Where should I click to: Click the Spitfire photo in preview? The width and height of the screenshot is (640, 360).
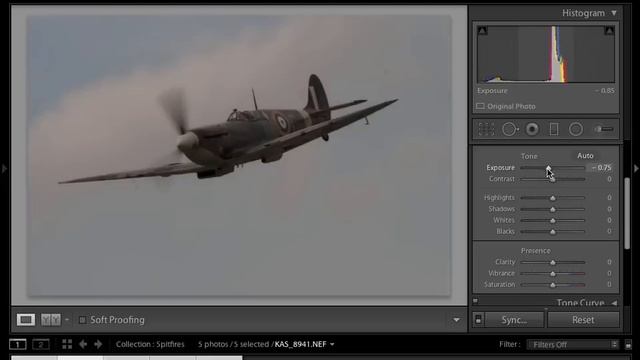[239, 156]
